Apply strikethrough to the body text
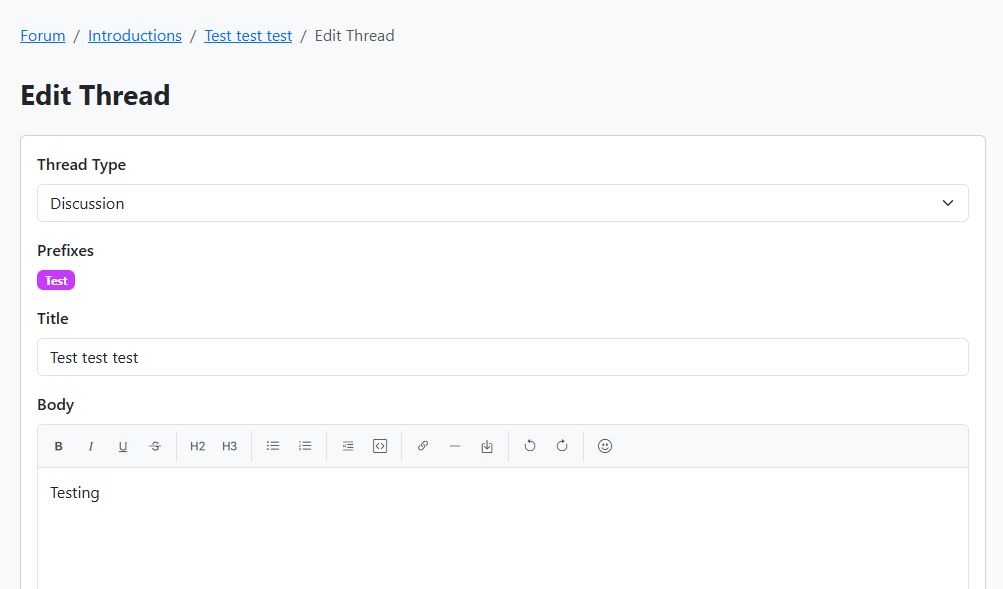 click(155, 445)
